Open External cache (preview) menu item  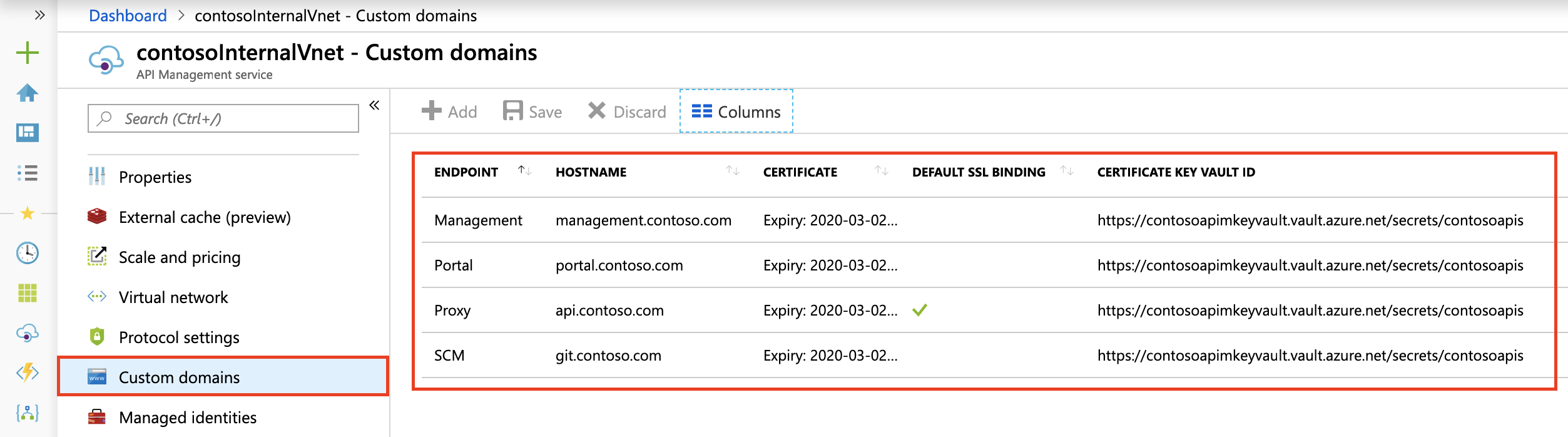pos(223,217)
